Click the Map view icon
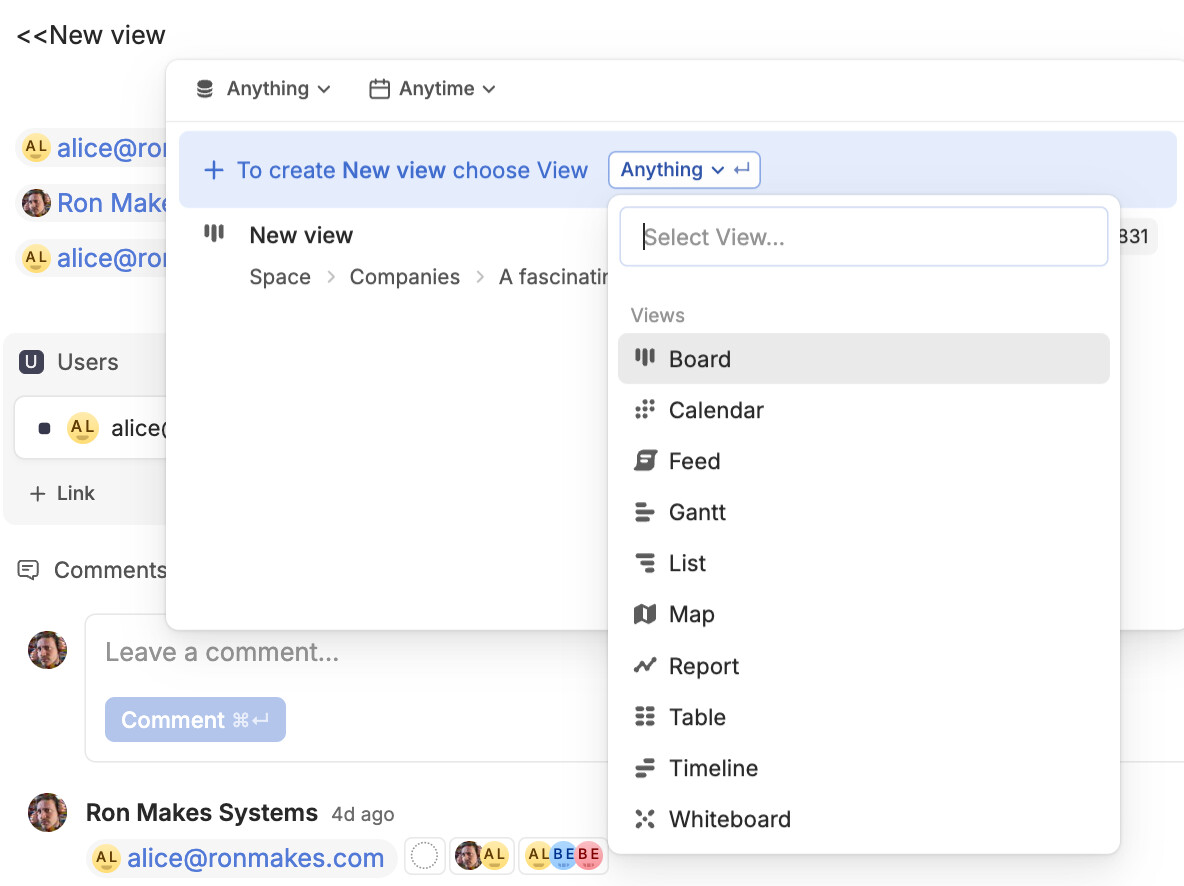This screenshot has height=886, width=1184. pos(645,614)
